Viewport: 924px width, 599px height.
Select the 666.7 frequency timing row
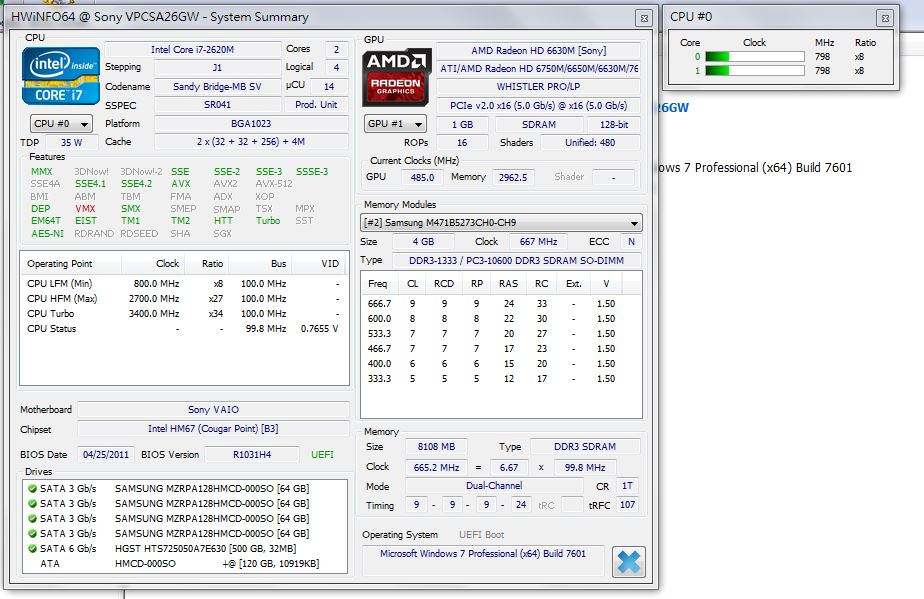pyautogui.click(x=500, y=304)
